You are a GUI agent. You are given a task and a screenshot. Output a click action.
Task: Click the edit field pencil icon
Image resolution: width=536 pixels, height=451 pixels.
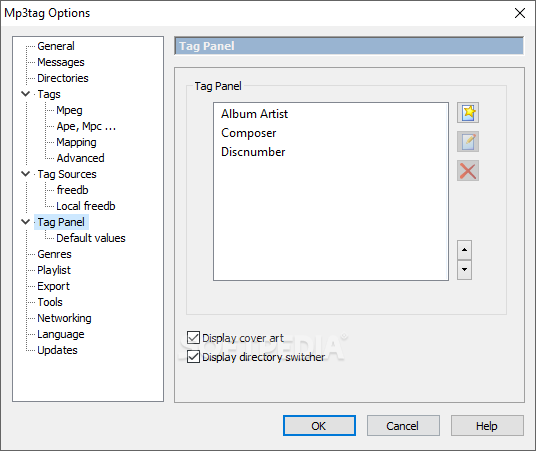coord(468,142)
